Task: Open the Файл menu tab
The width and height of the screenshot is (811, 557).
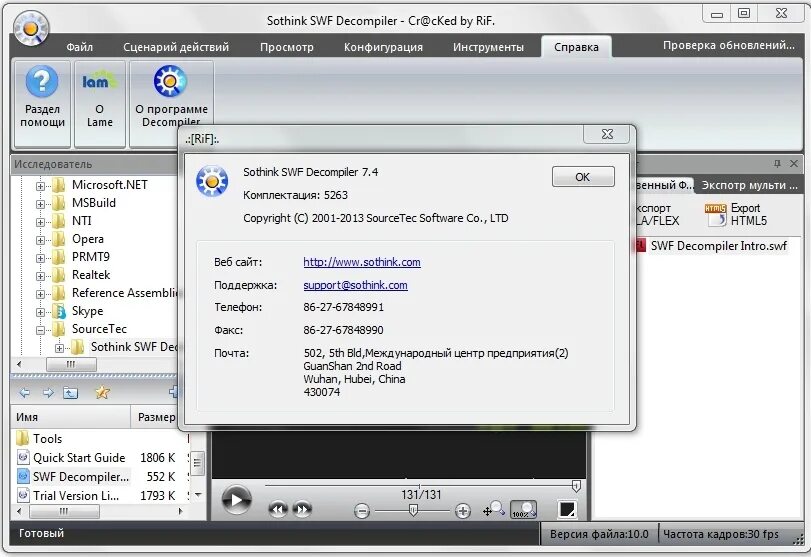Action: (80, 47)
